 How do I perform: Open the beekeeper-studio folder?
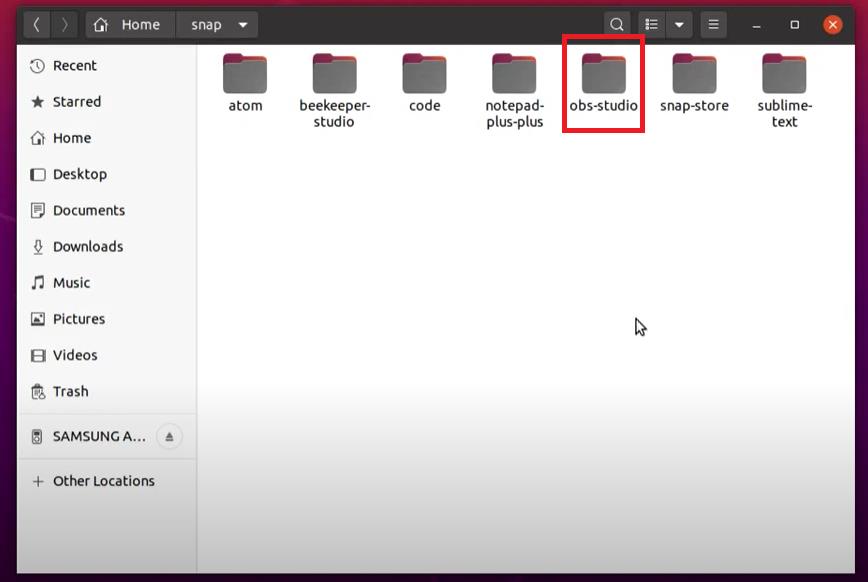point(334,91)
